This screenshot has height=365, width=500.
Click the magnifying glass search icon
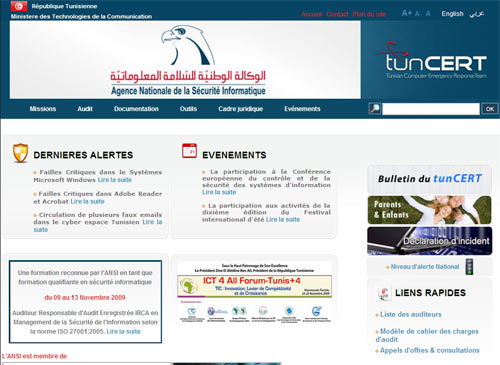(x=375, y=109)
